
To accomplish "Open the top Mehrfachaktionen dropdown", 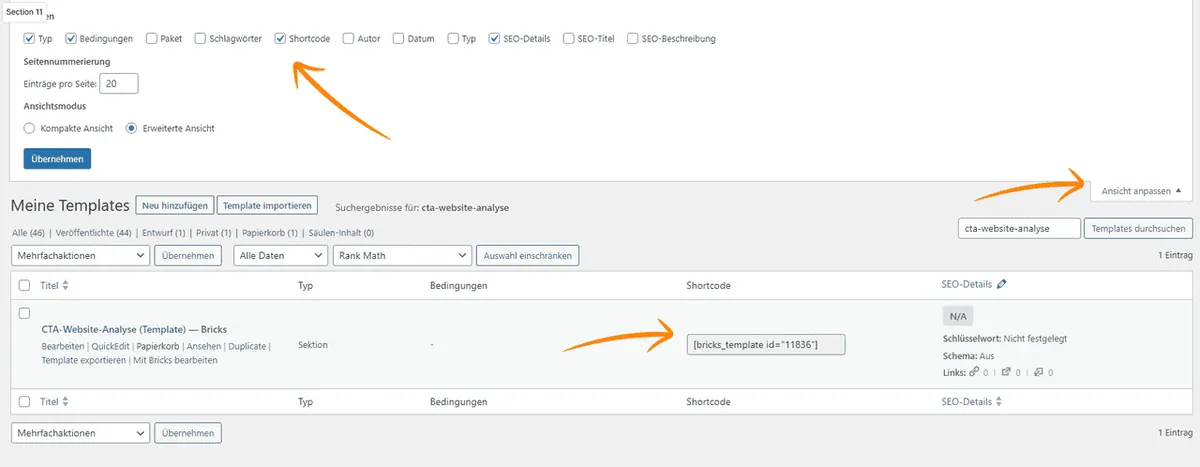I will (x=80, y=256).
